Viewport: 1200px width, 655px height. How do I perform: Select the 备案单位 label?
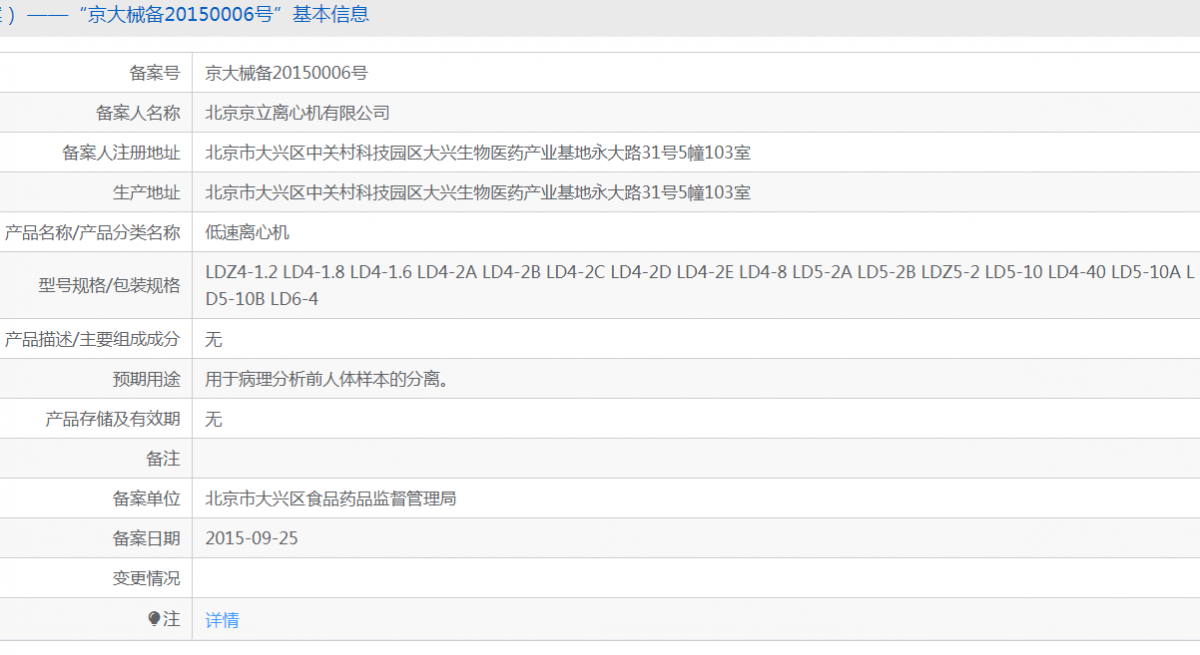point(146,499)
